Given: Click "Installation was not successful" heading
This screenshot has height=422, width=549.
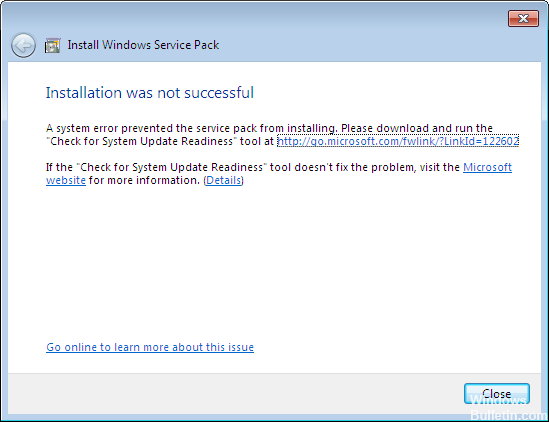Looking at the screenshot, I should 150,93.
